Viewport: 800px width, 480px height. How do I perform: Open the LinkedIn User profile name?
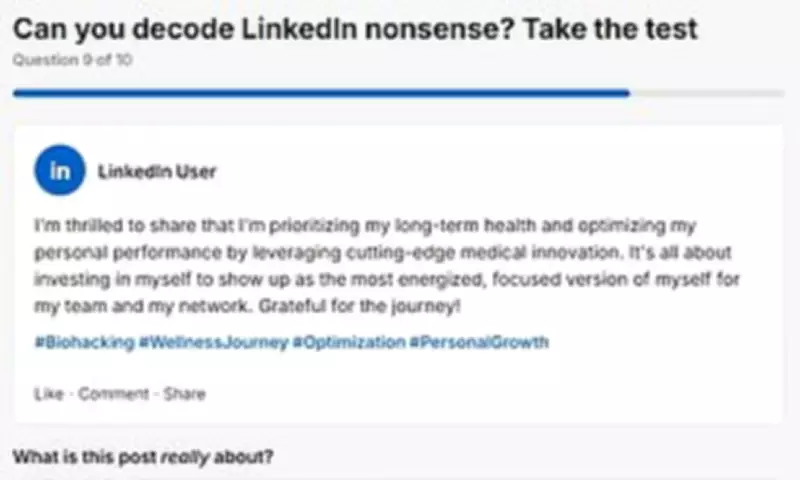(x=157, y=171)
